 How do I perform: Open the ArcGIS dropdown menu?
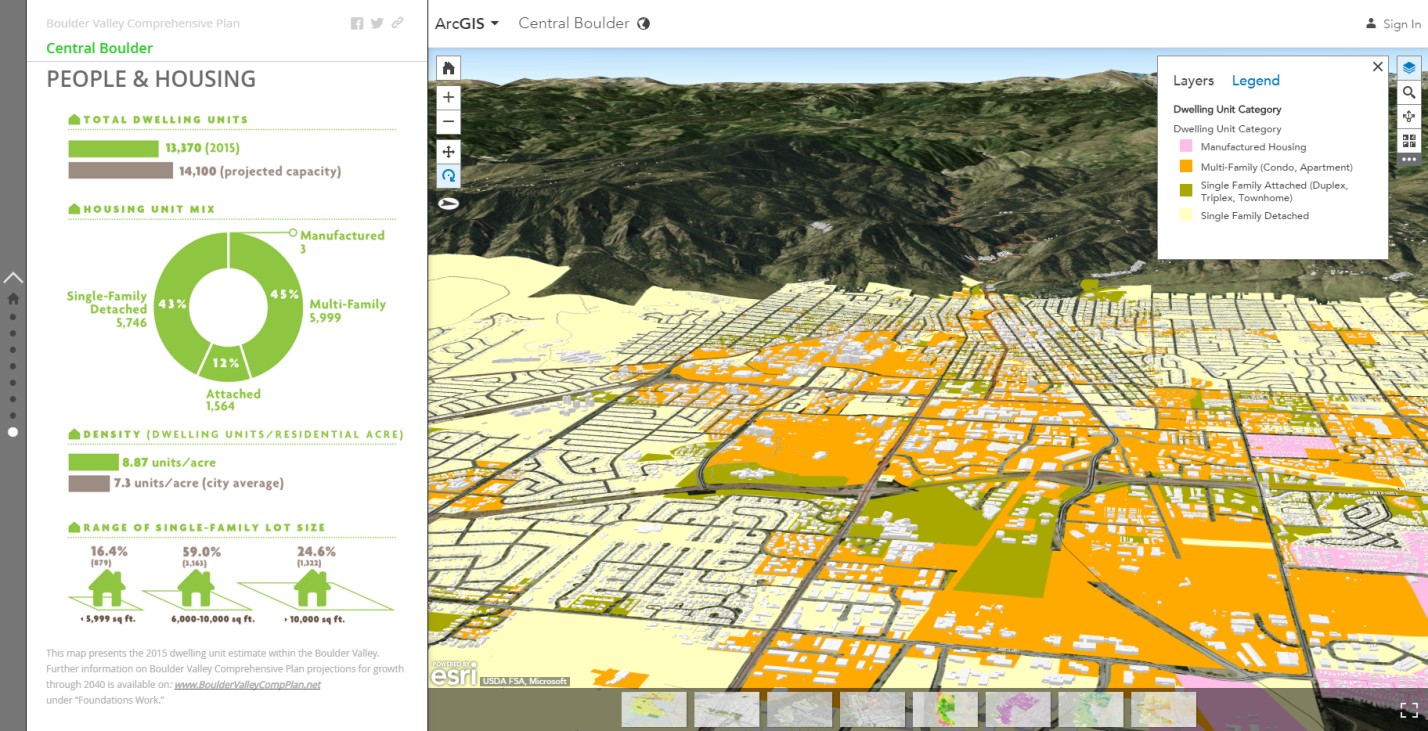[467, 23]
